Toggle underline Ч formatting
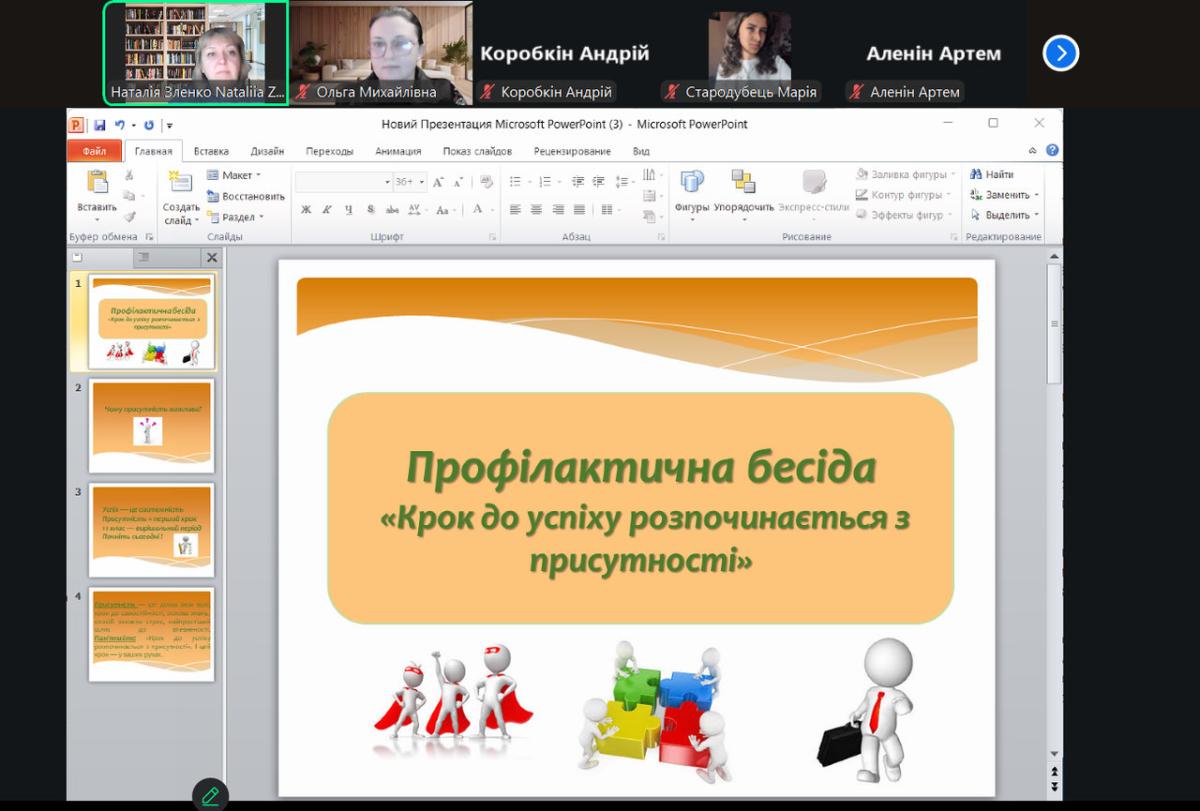The width and height of the screenshot is (1200, 811). coord(348,210)
